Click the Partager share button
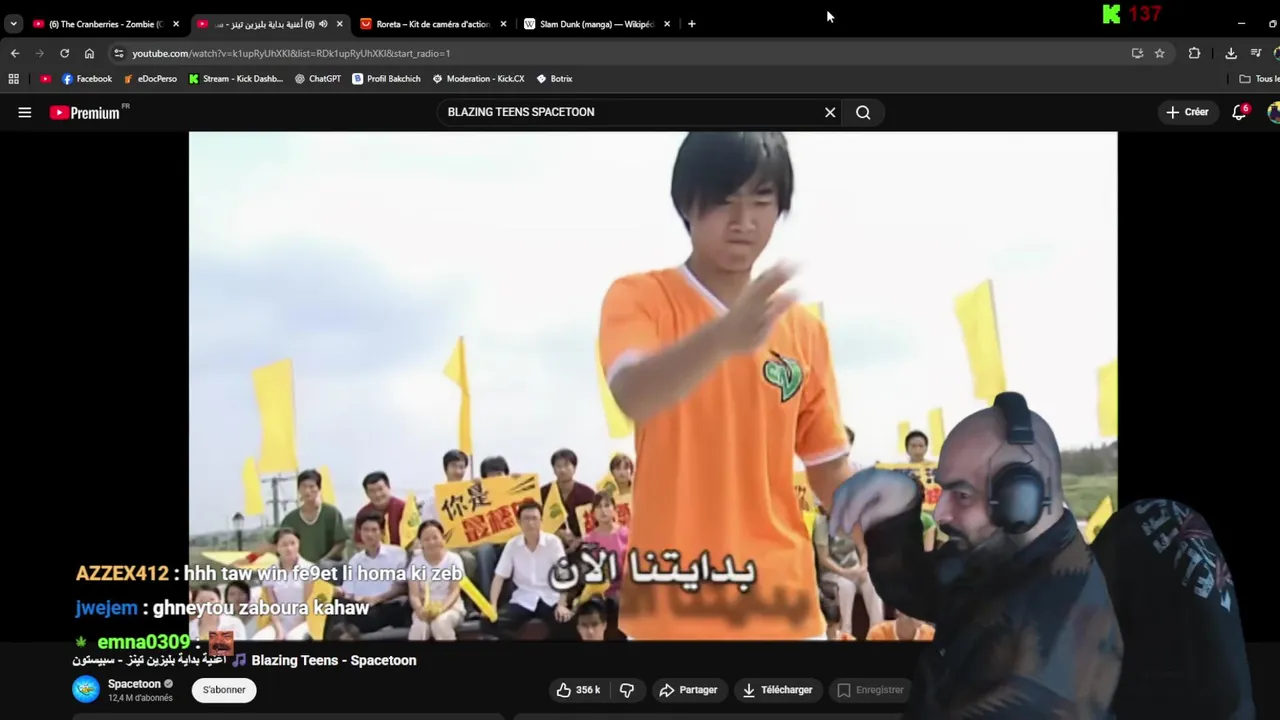 pos(688,690)
